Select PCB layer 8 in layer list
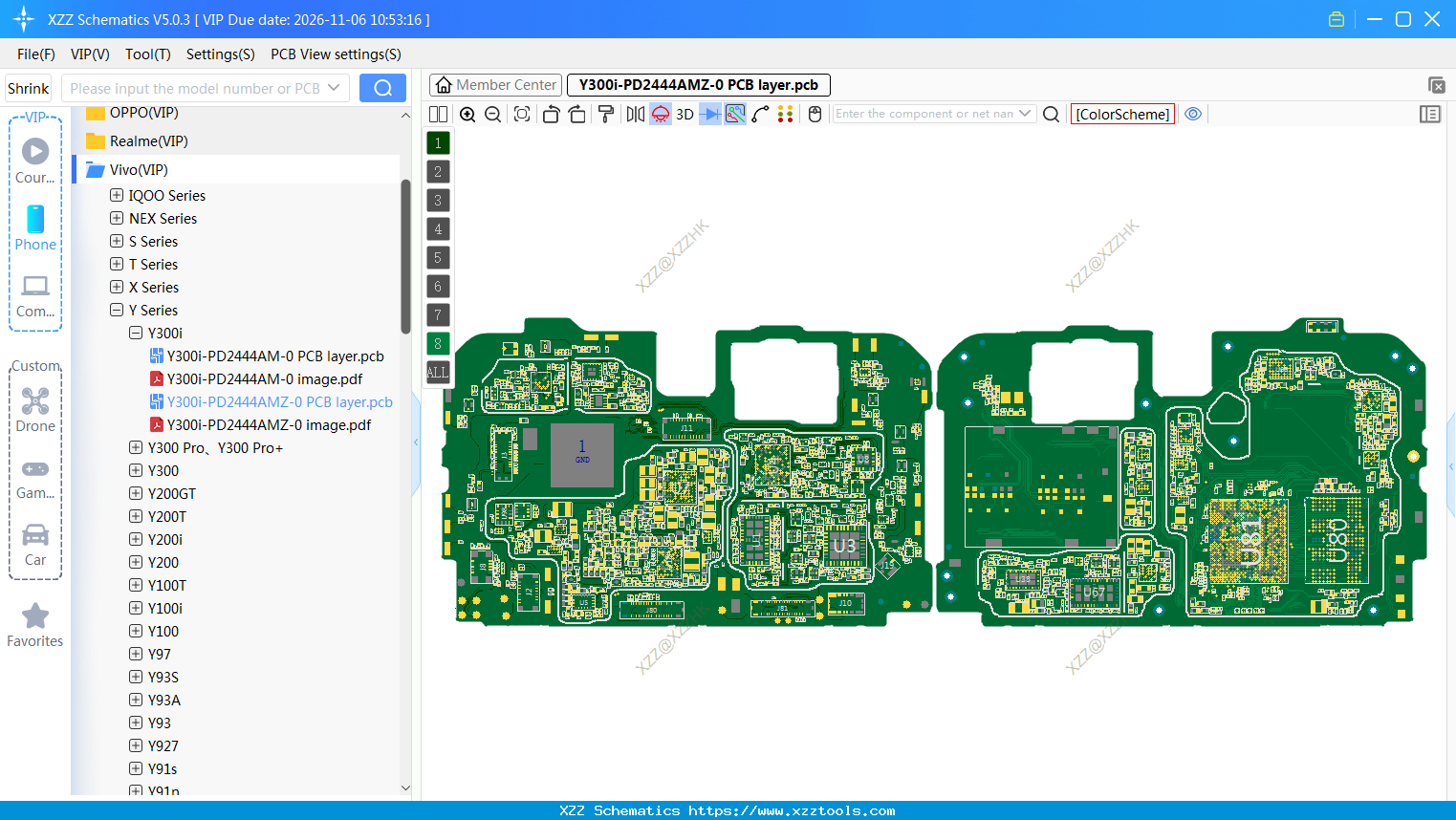The height and width of the screenshot is (820, 1456). pos(437,343)
